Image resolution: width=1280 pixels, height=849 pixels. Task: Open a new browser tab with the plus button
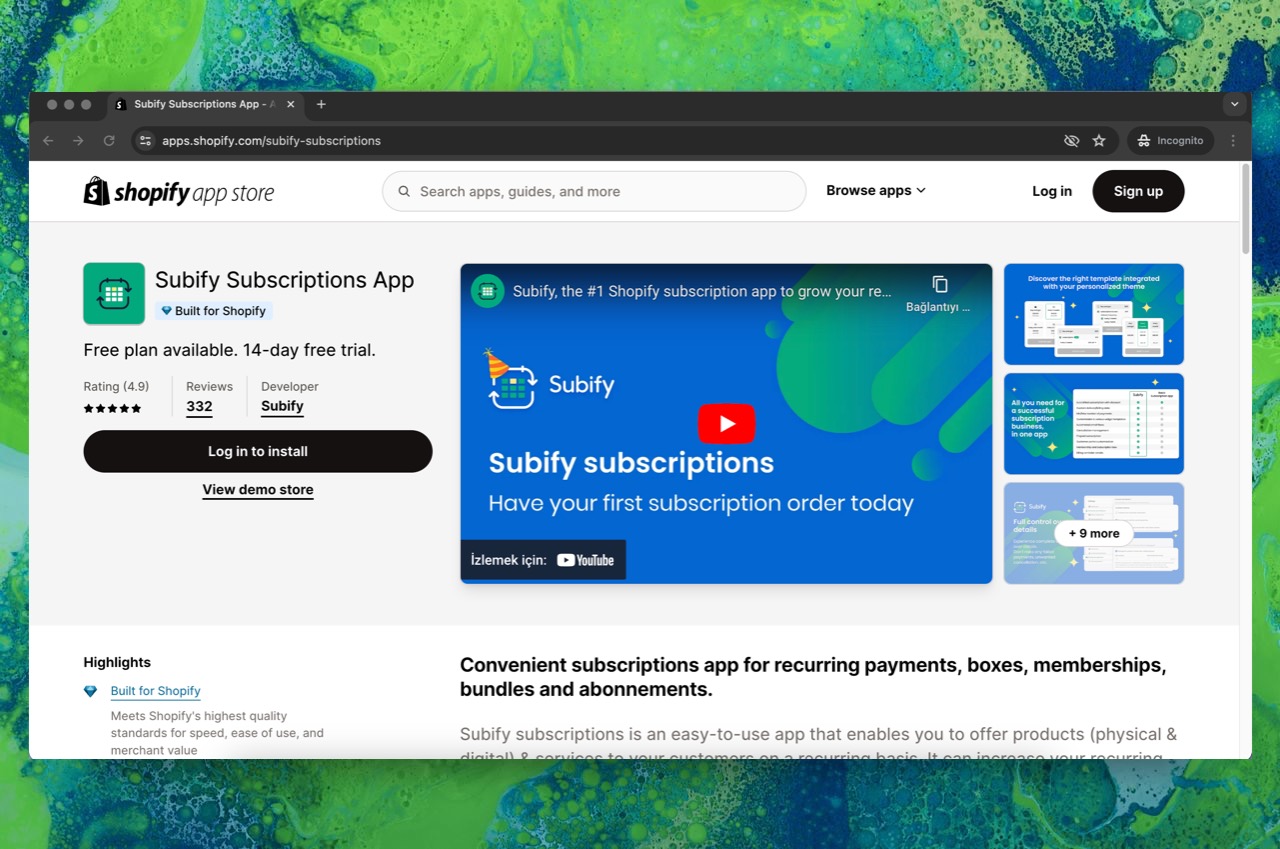coord(321,104)
